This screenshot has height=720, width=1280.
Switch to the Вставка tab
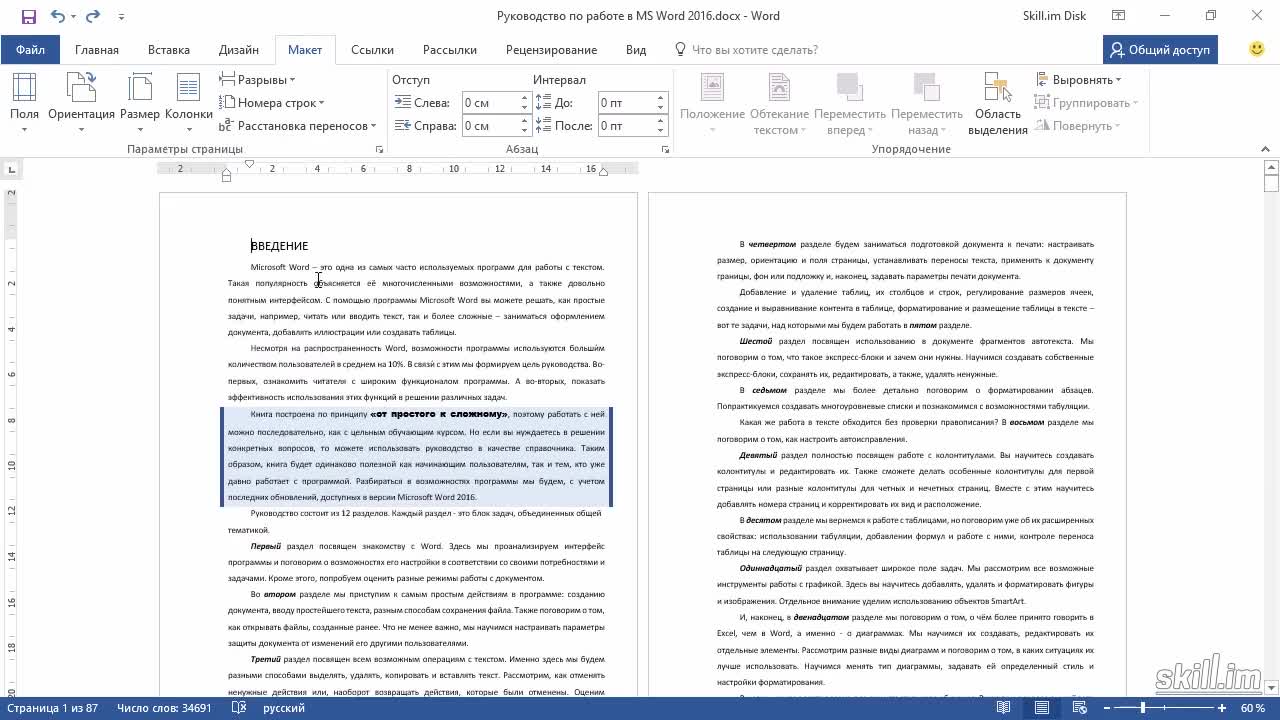(x=169, y=50)
